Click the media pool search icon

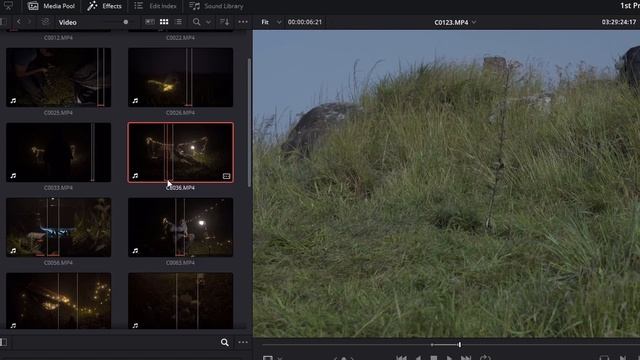(196, 22)
